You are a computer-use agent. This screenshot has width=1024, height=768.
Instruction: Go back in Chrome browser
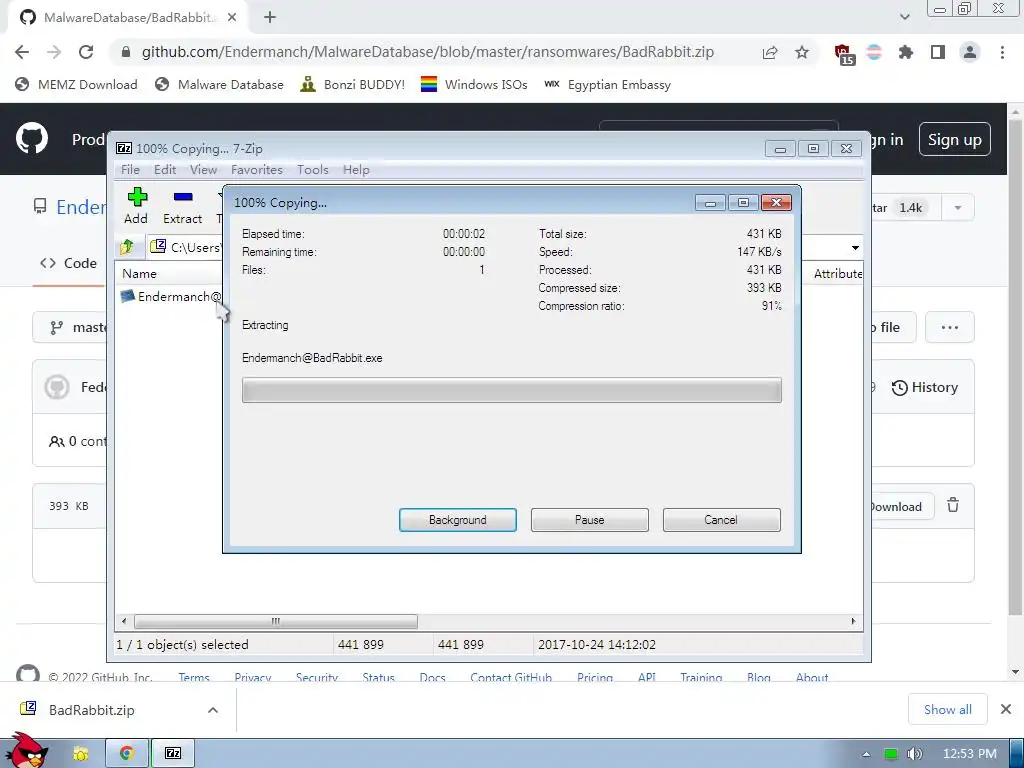pos(22,52)
